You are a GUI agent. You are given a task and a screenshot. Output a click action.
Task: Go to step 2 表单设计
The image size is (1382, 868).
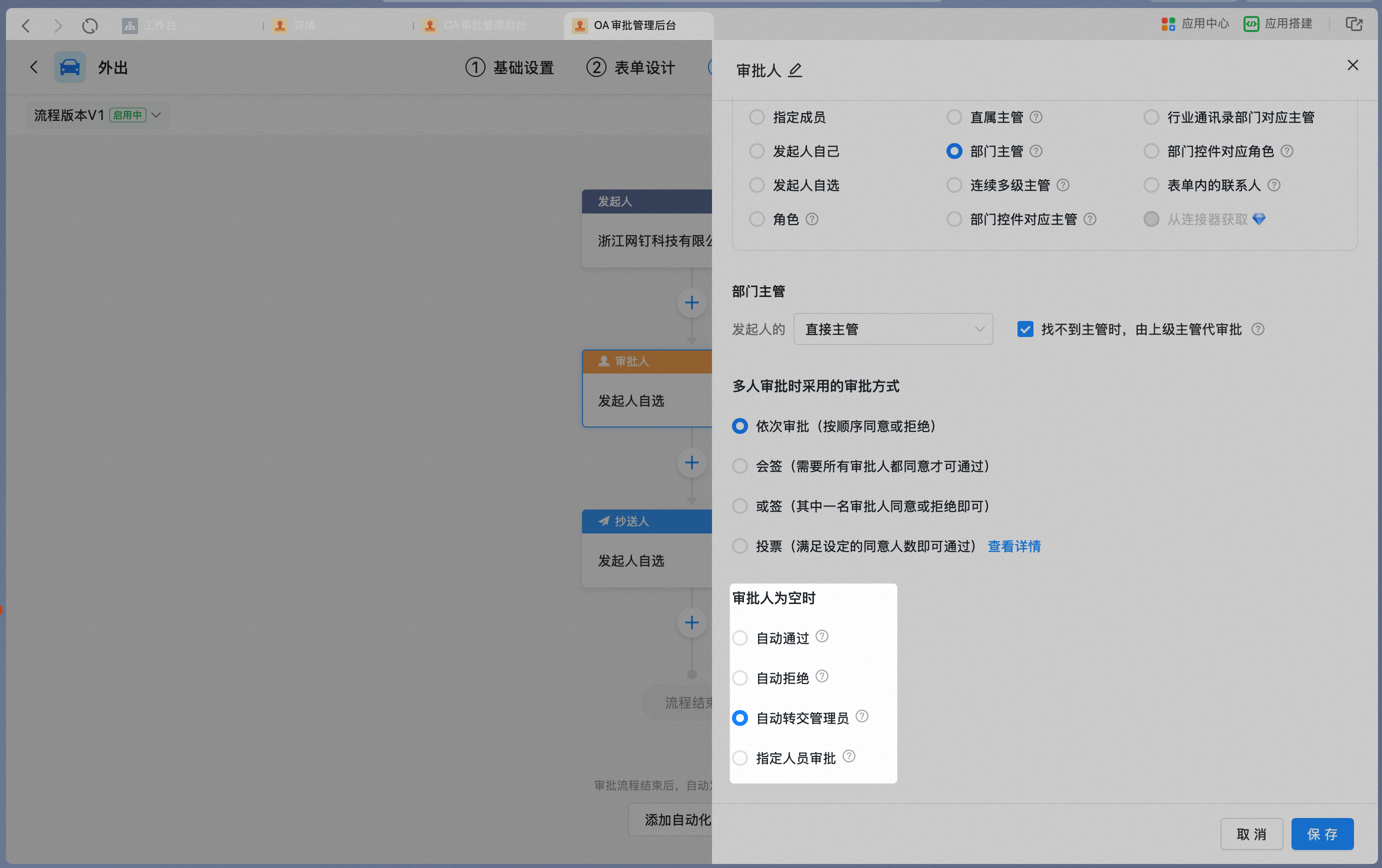point(630,67)
